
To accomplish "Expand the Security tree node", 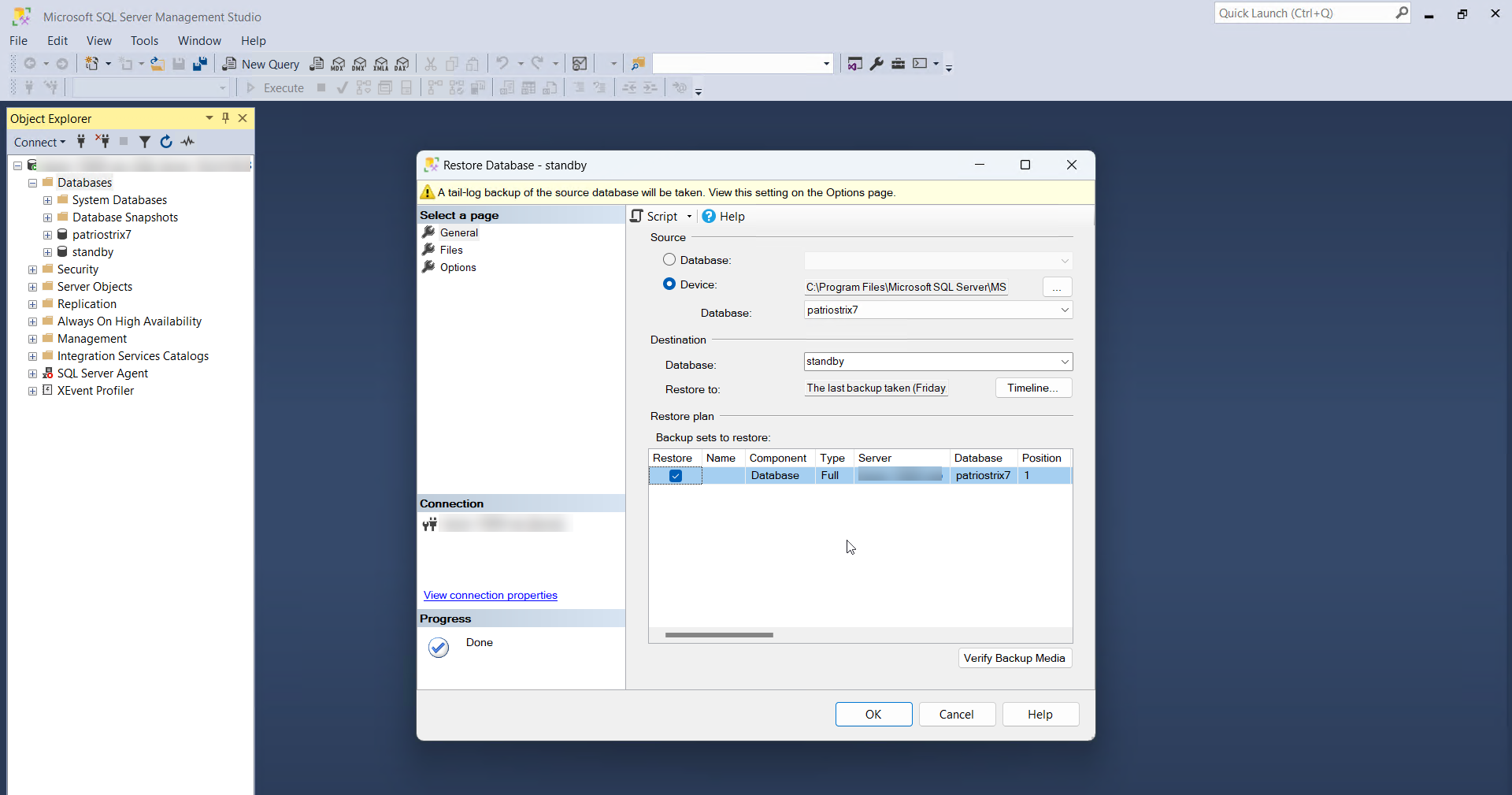I will point(32,269).
